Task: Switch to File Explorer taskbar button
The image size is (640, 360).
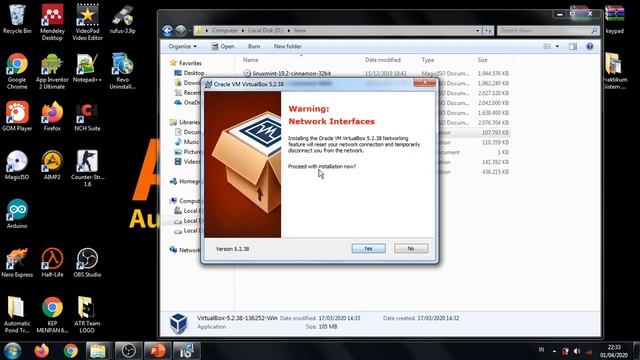Action: coord(98,351)
